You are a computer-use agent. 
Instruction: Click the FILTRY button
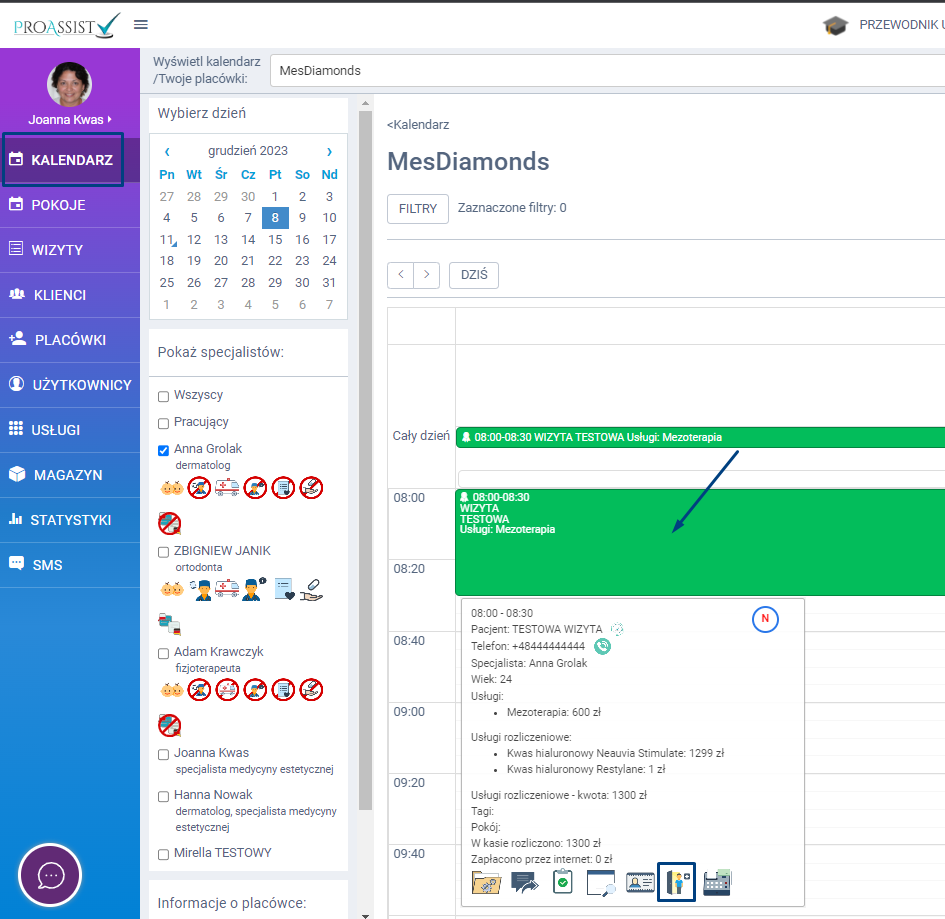(x=418, y=209)
